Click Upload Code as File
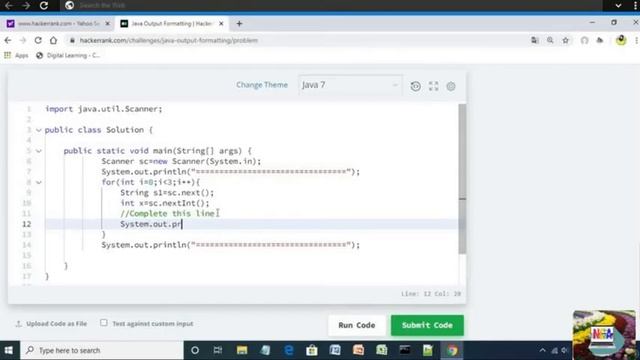 point(51,324)
